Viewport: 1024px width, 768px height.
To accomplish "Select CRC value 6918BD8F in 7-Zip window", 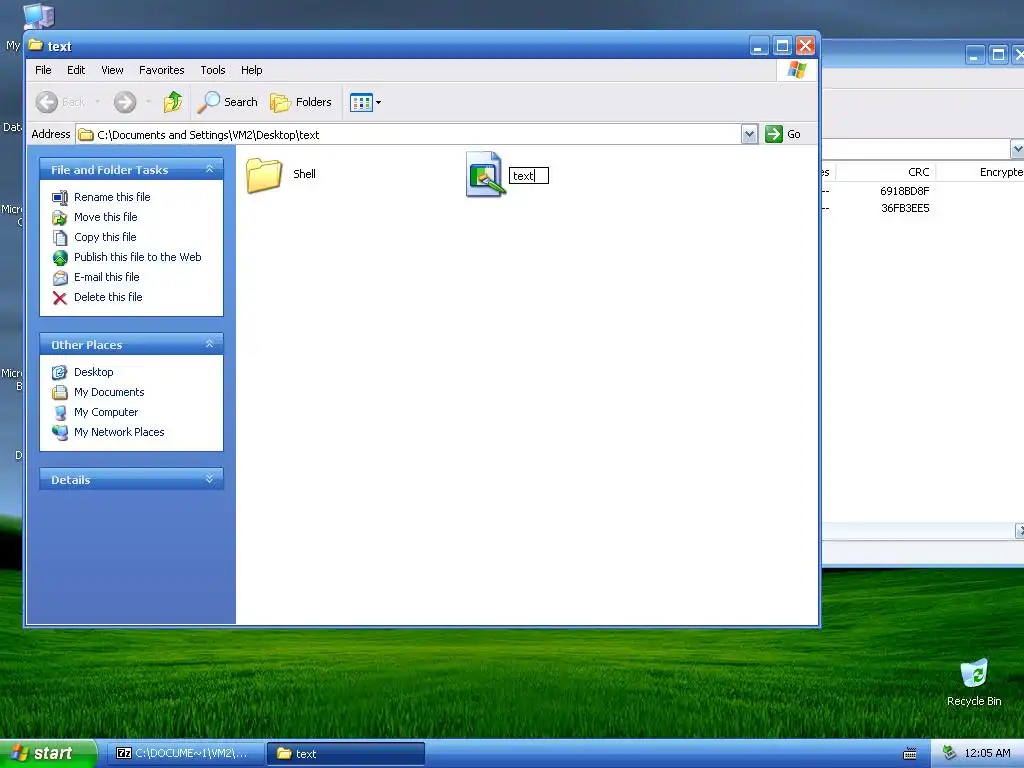I will [x=904, y=191].
